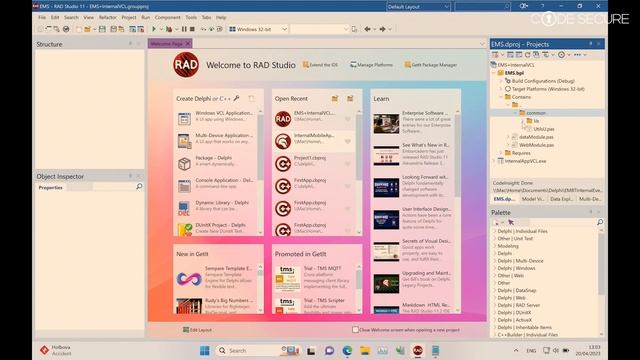Click the Edit Layout icon
Image resolution: width=640 pixels, height=360 pixels.
click(186, 329)
